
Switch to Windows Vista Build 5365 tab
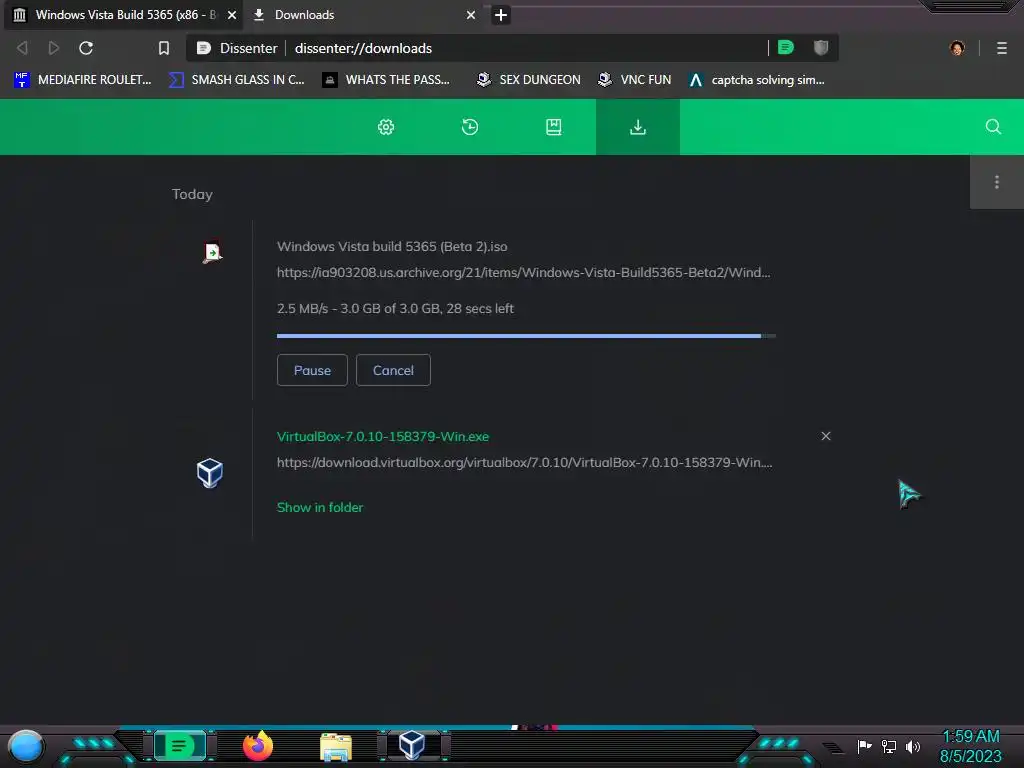coord(124,15)
